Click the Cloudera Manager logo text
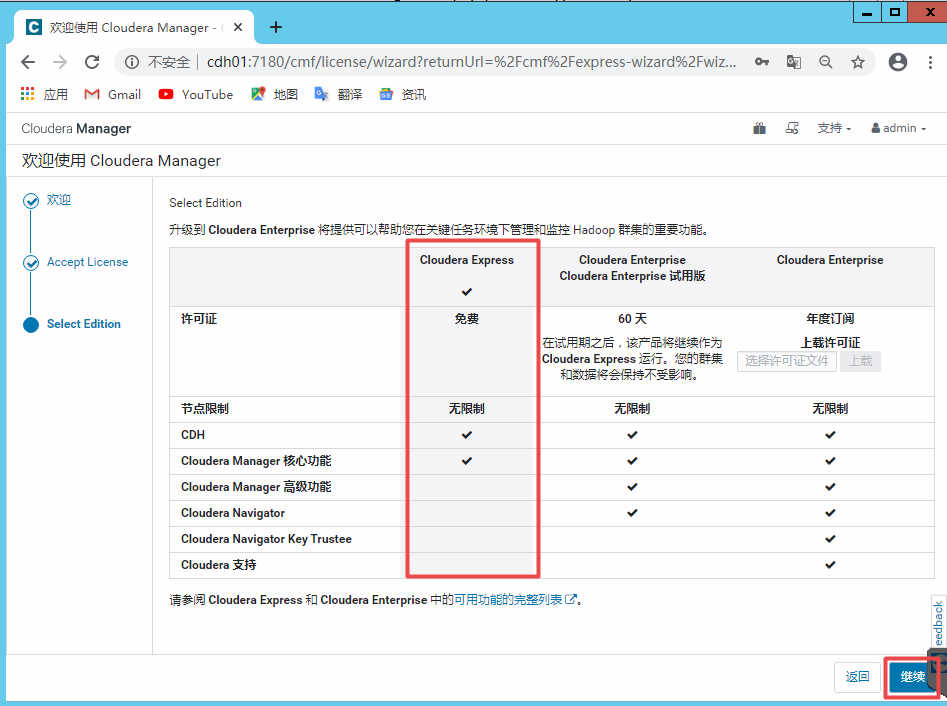 (76, 129)
